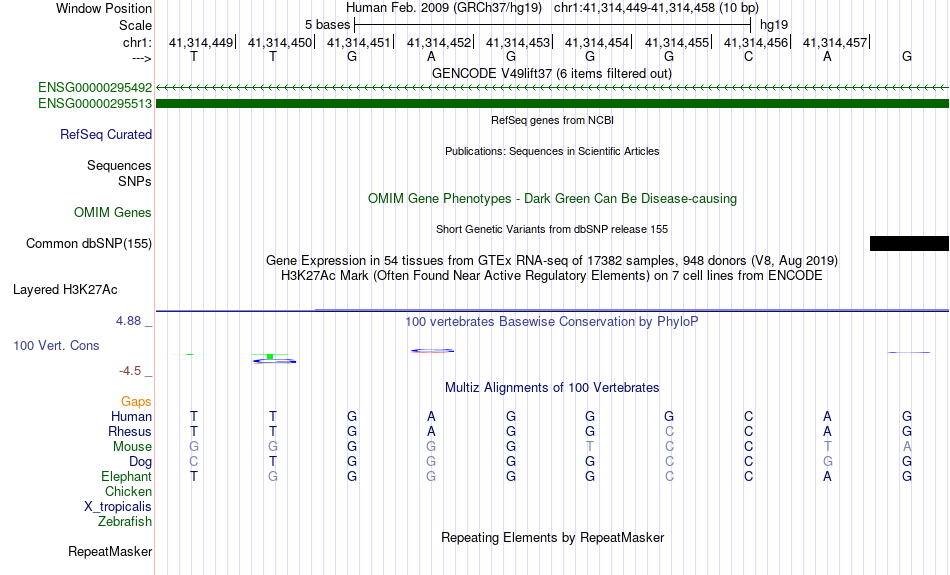Open the RefSeq Curated track label

click(106, 135)
